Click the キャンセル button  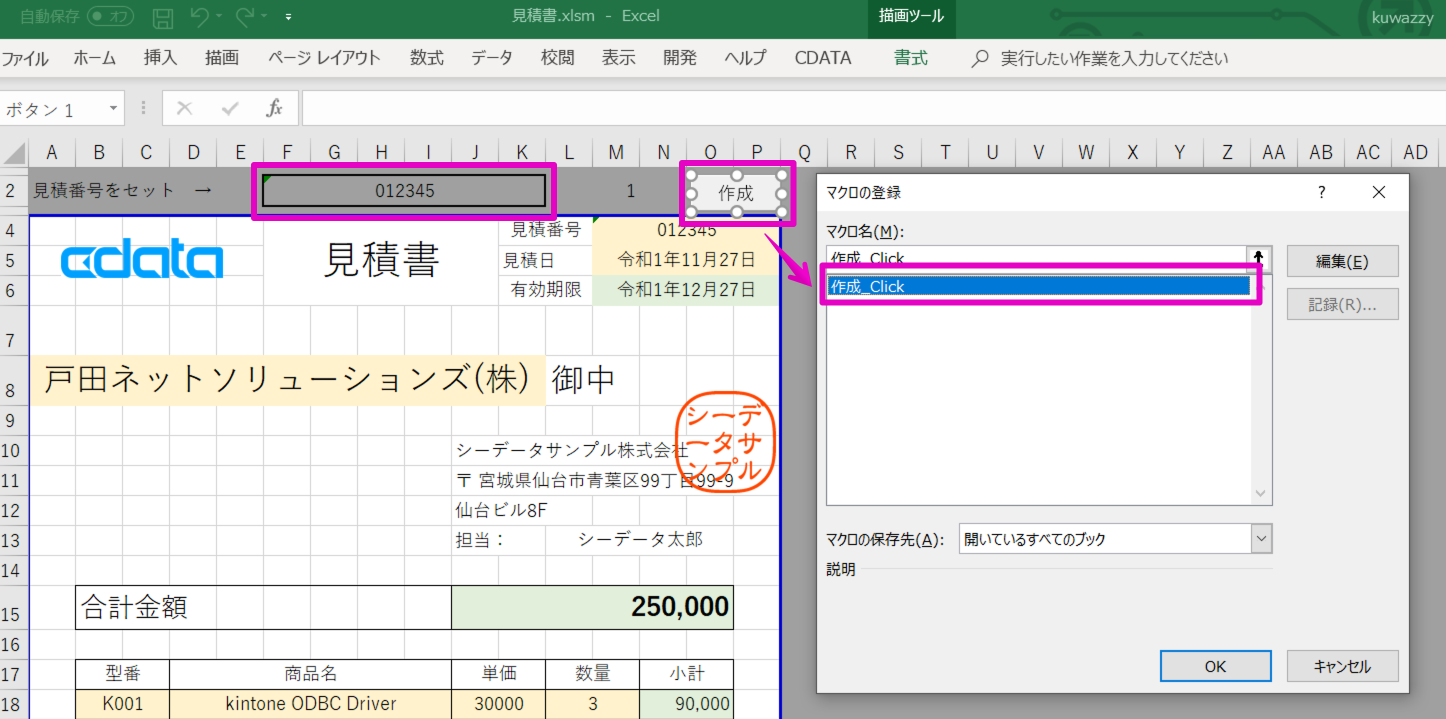1342,666
